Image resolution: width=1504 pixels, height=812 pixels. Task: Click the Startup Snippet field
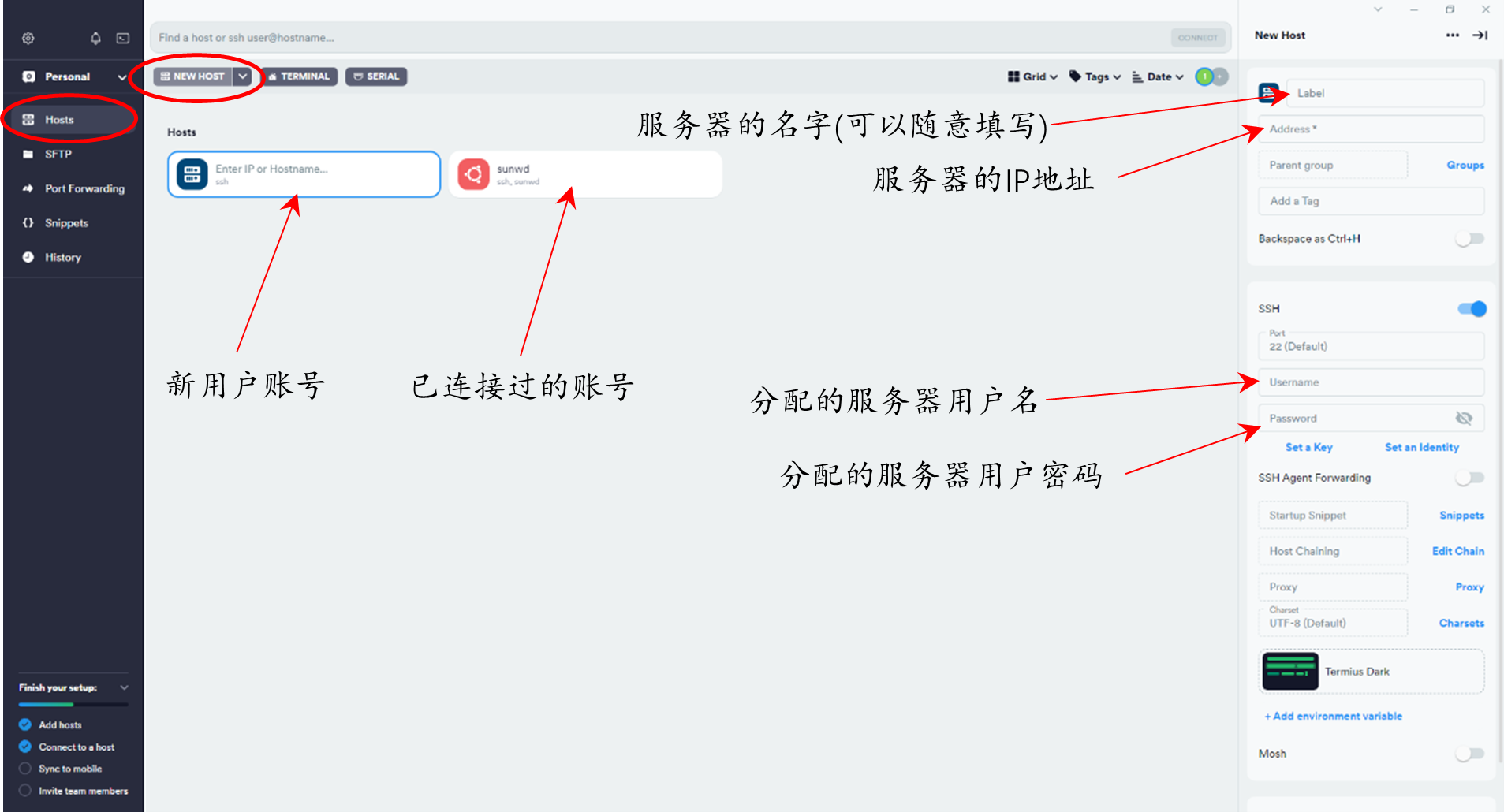pyautogui.click(x=1333, y=516)
